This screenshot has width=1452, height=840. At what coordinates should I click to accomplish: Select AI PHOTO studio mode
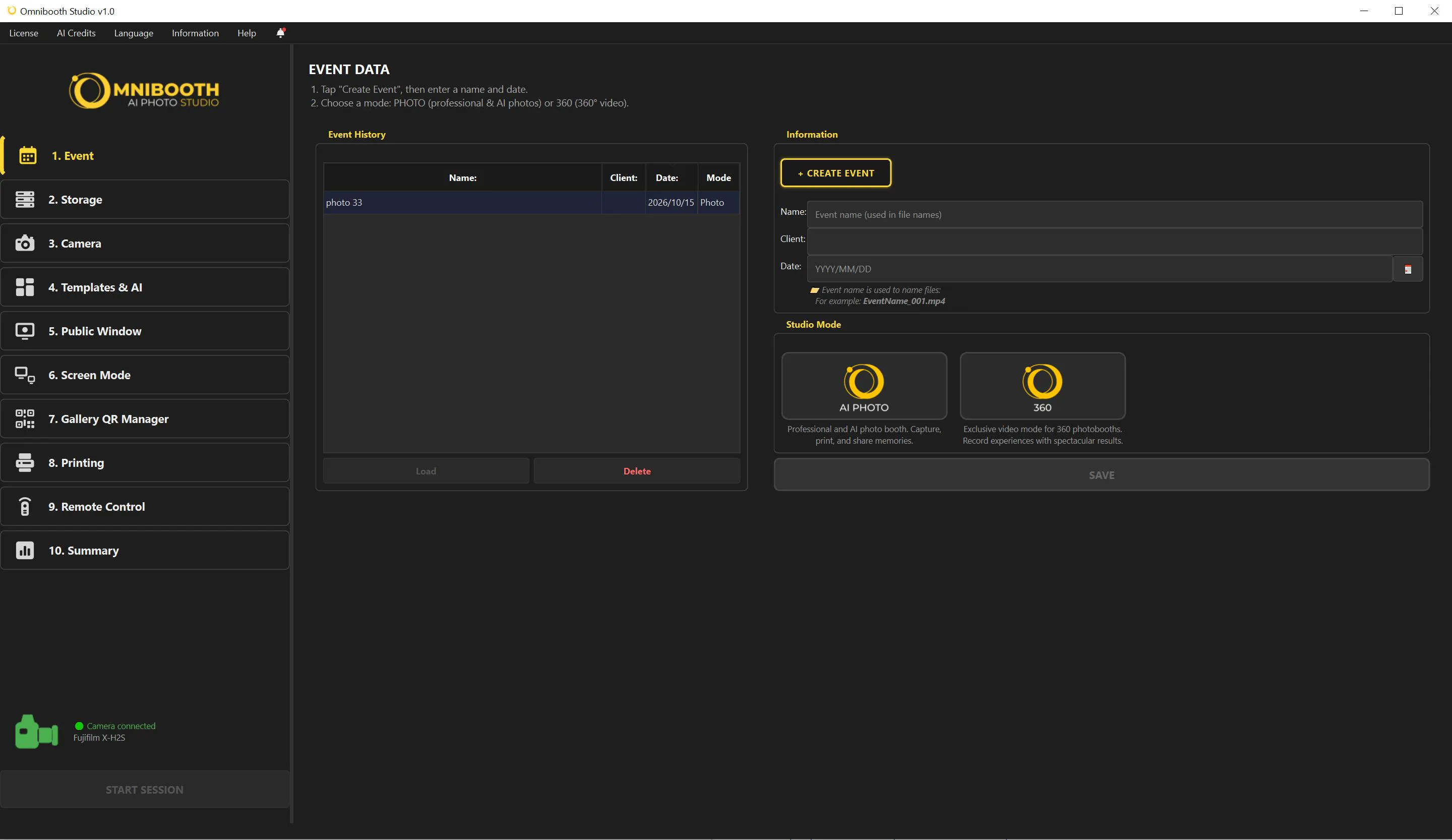tap(864, 386)
